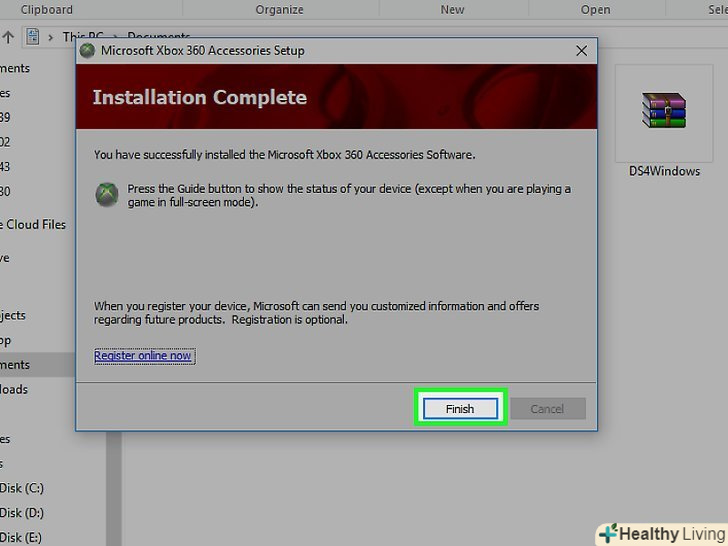Click the Clipboard ribbon group label
Image resolution: width=728 pixels, height=546 pixels.
tap(46, 10)
